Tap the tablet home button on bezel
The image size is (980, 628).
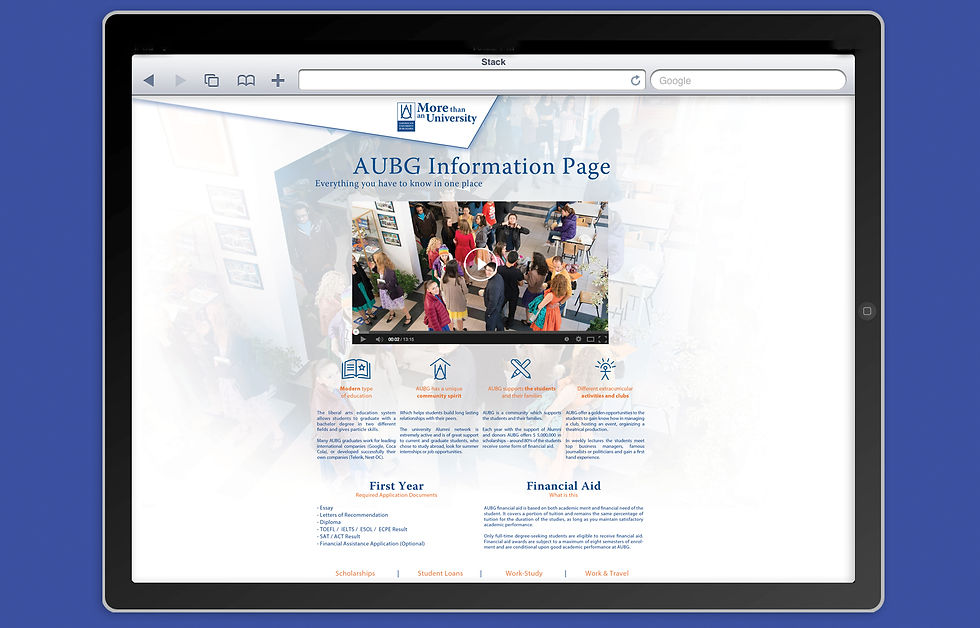pos(867,311)
